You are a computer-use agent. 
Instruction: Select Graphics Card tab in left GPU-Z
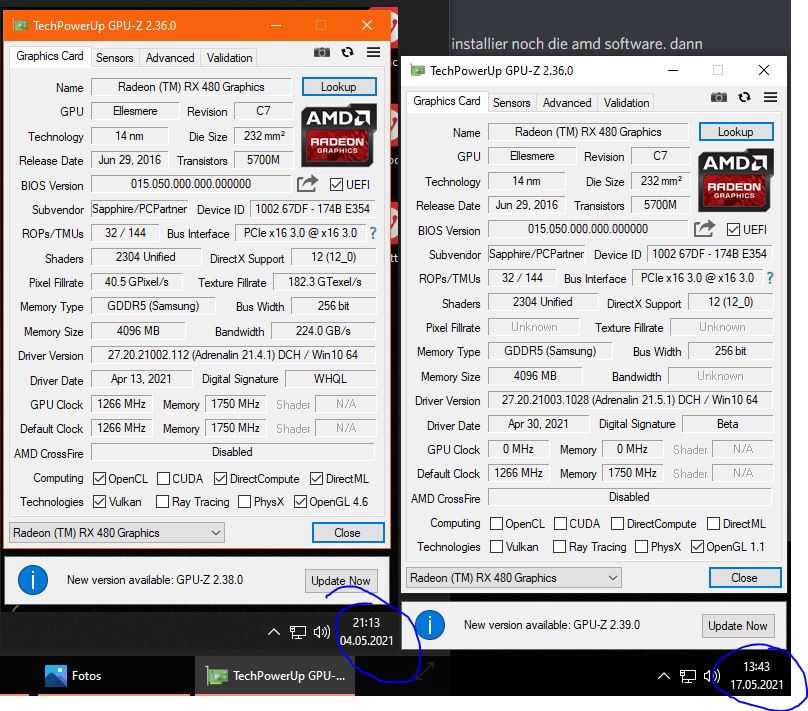click(x=49, y=56)
